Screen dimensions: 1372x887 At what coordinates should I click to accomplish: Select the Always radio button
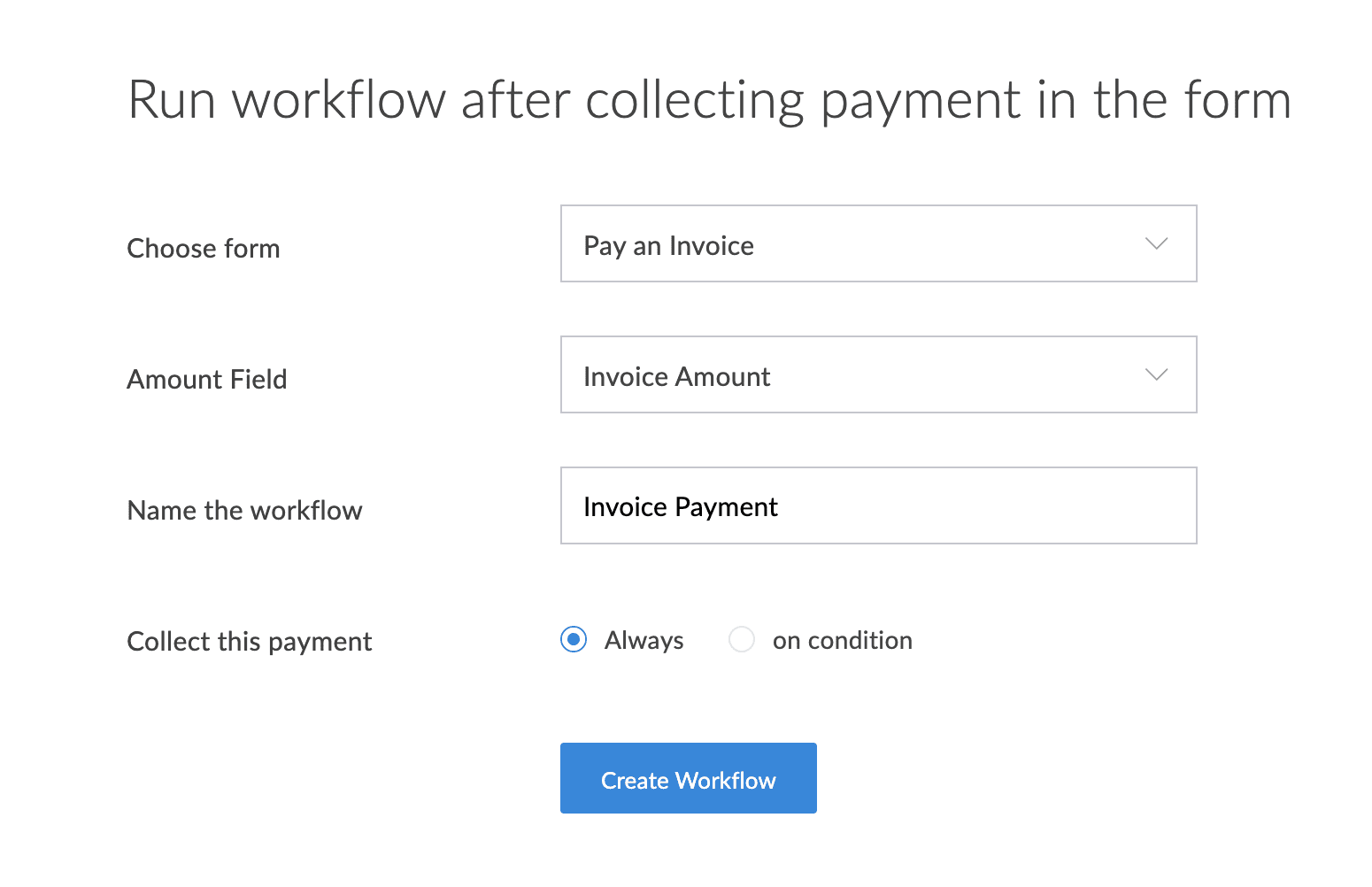click(574, 639)
